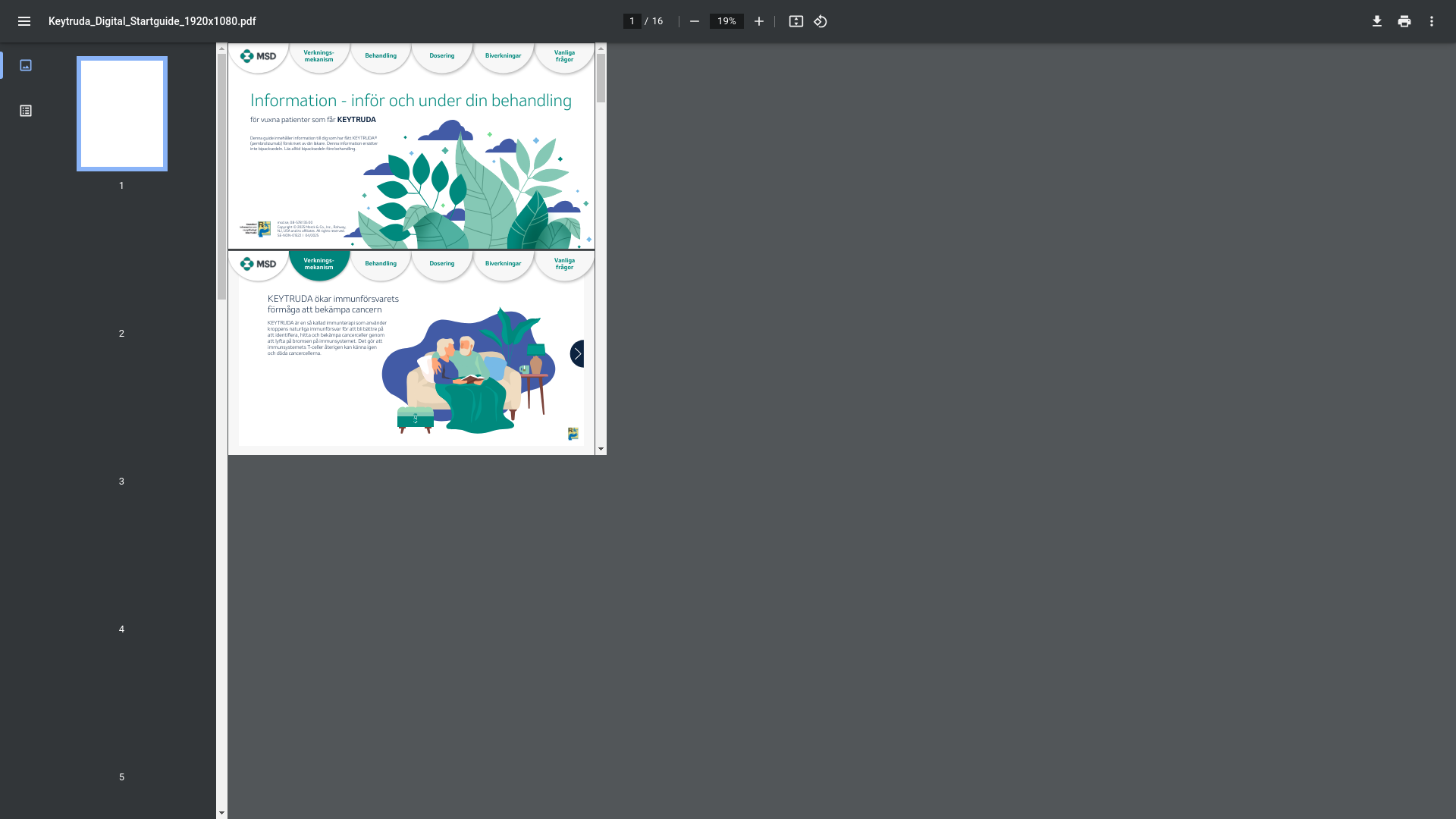Screen dimensions: 1456x819
Task: Zoom in with the plus button
Action: click(x=759, y=21)
